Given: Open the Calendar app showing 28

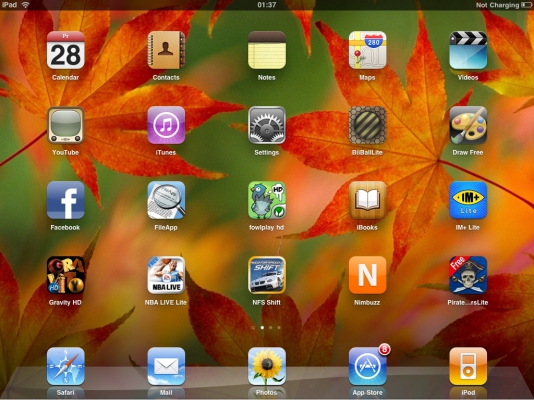Looking at the screenshot, I should [65, 50].
